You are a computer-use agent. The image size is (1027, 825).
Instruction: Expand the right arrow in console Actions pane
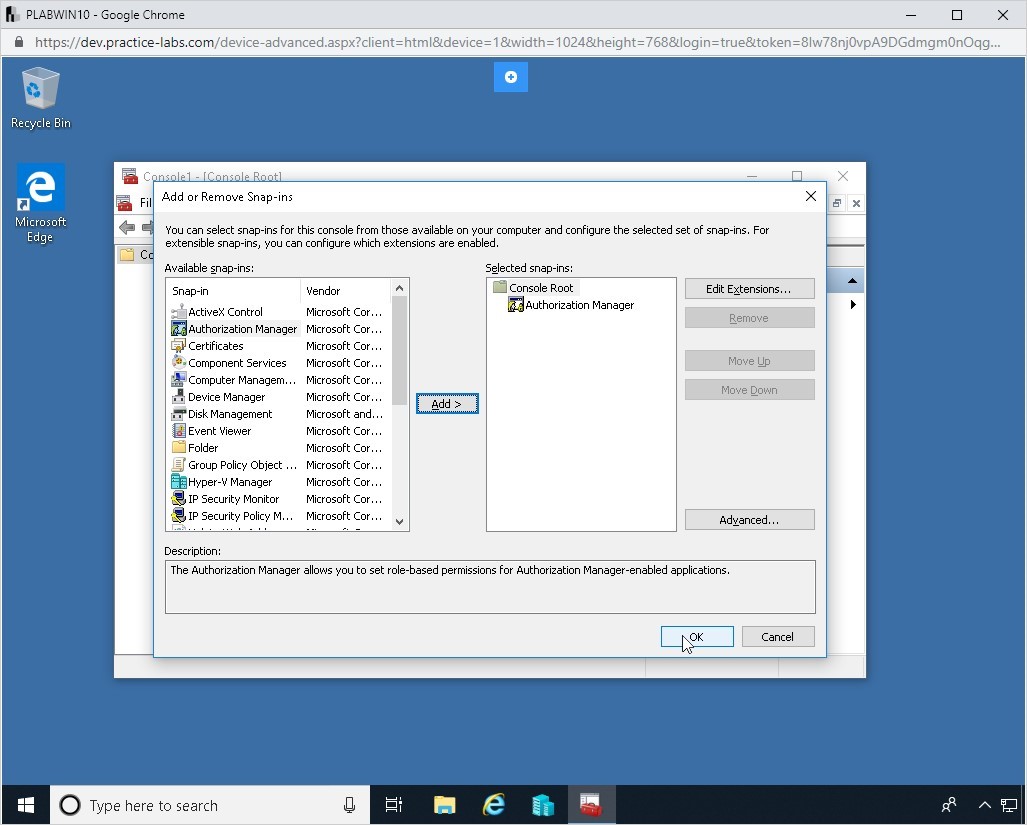tap(853, 304)
